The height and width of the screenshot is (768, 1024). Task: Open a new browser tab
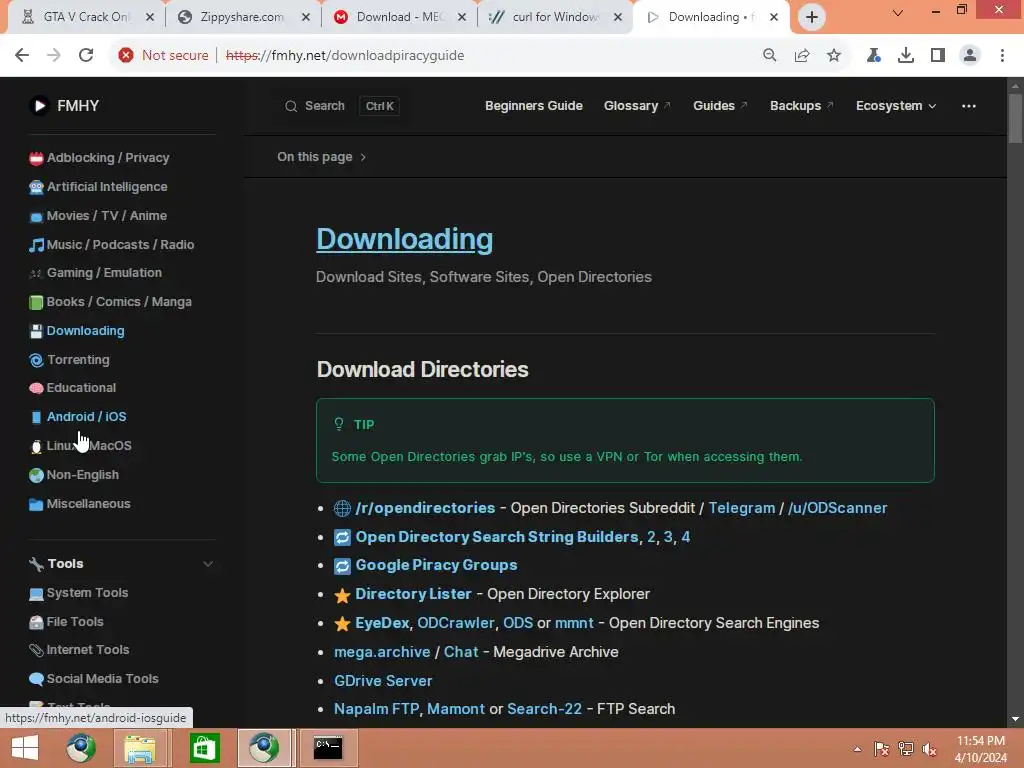tap(812, 17)
